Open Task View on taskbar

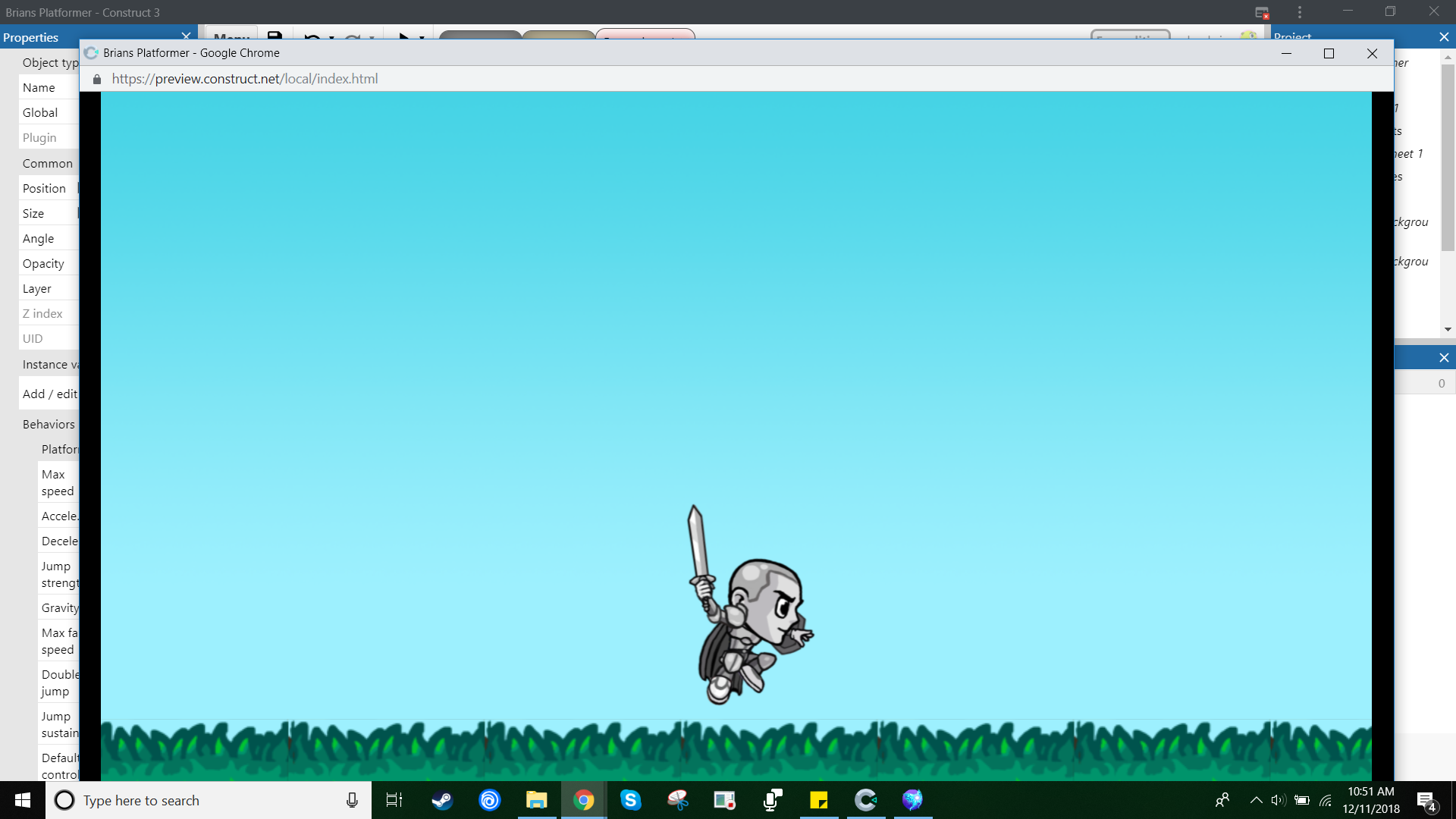click(x=394, y=800)
